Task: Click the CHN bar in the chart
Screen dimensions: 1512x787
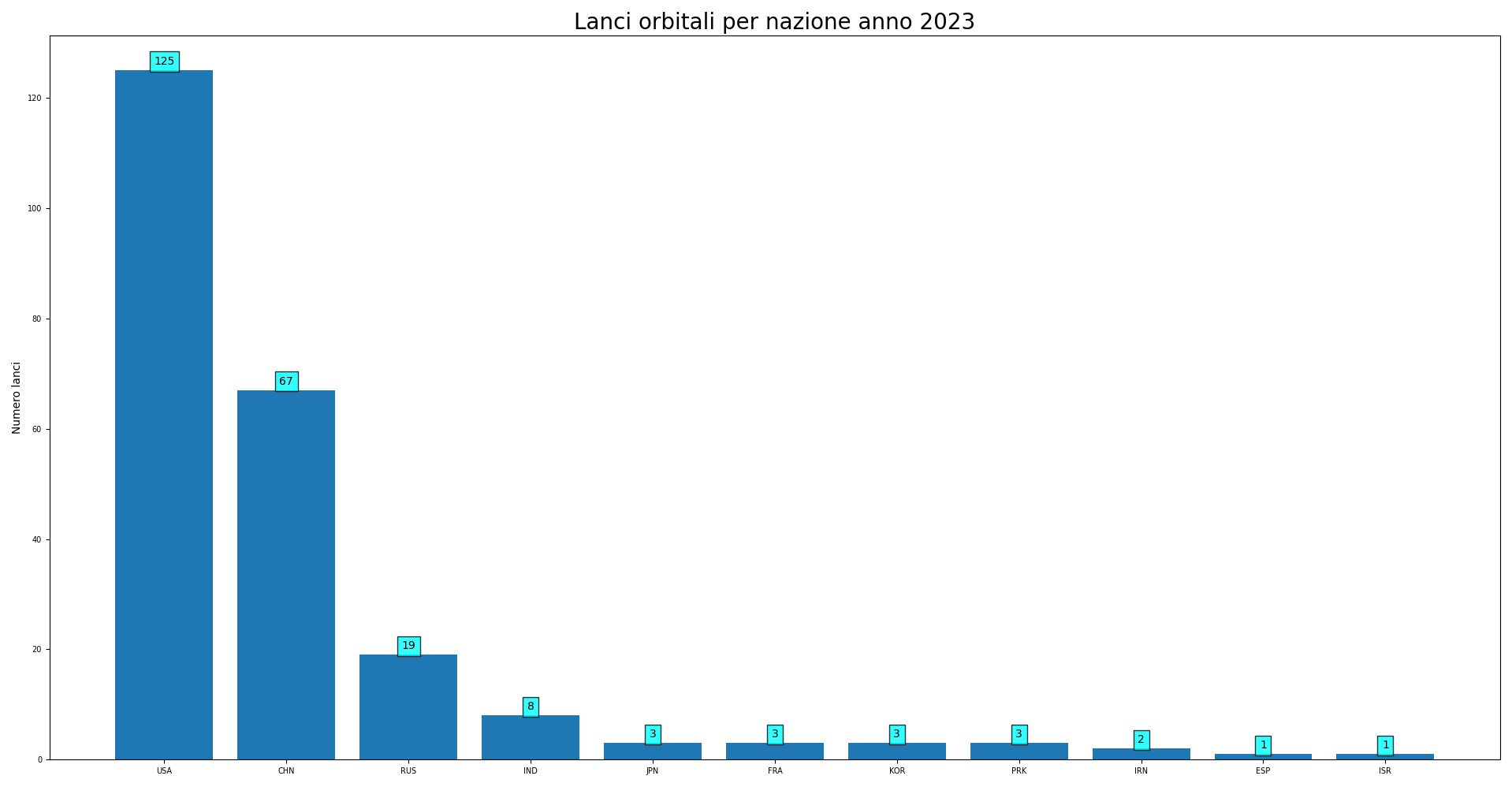Action: coord(286,574)
